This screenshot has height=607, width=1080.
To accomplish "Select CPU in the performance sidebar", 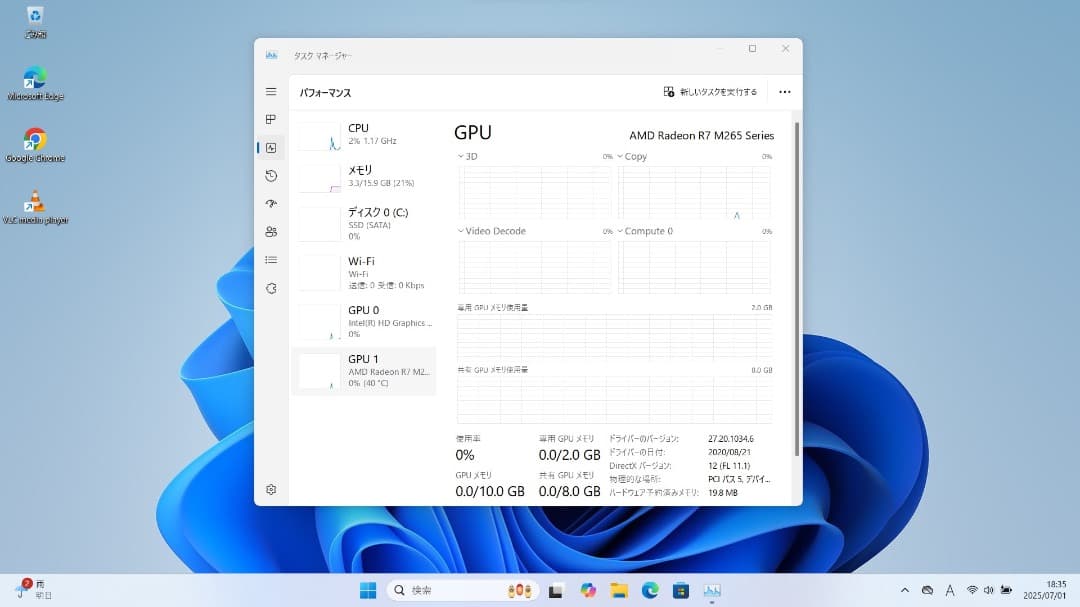I will coord(364,133).
